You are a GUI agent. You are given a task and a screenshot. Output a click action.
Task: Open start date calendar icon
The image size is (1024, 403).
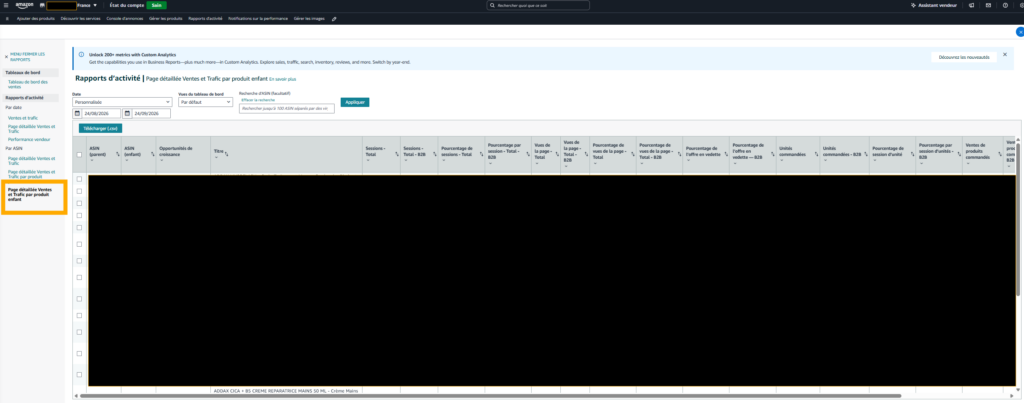[x=77, y=114]
